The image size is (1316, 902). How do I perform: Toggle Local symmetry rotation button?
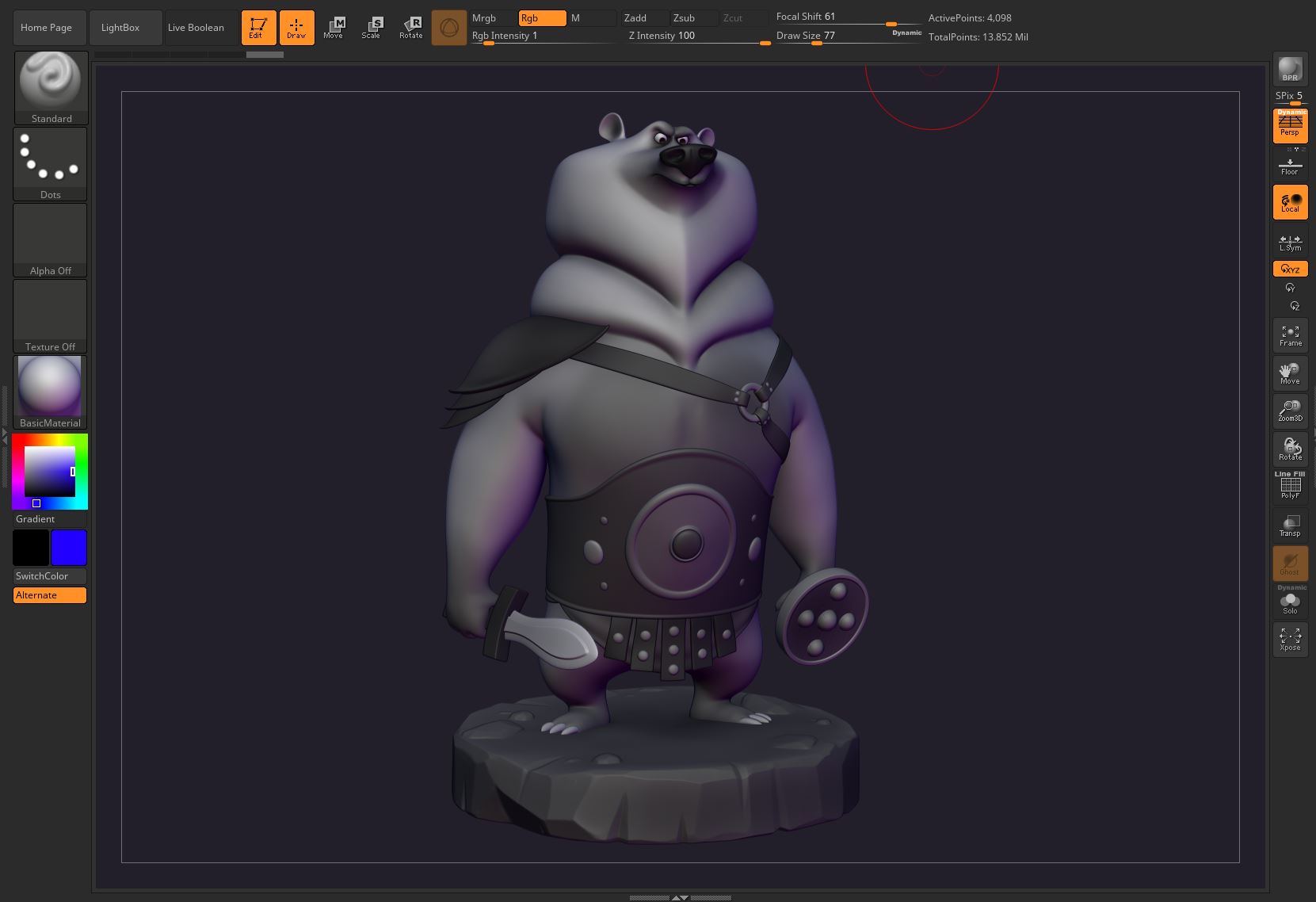1290,202
